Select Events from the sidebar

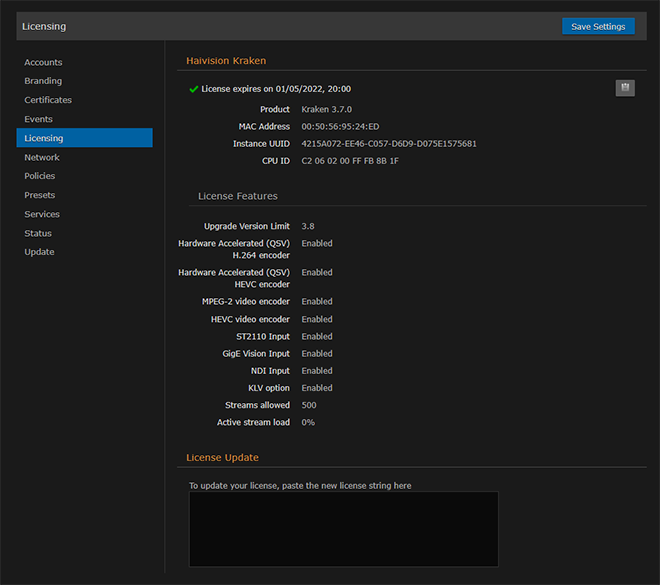[39, 119]
